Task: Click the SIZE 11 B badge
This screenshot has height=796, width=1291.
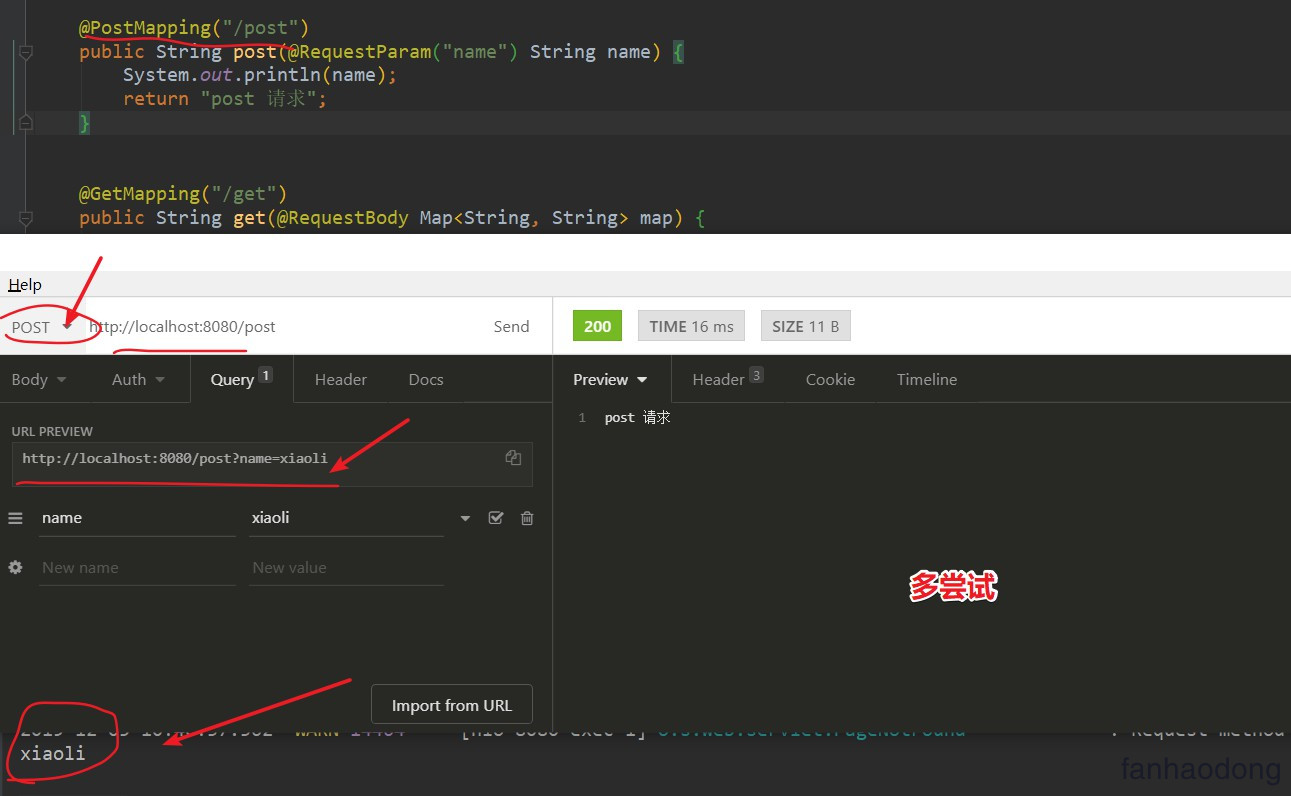Action: click(805, 326)
